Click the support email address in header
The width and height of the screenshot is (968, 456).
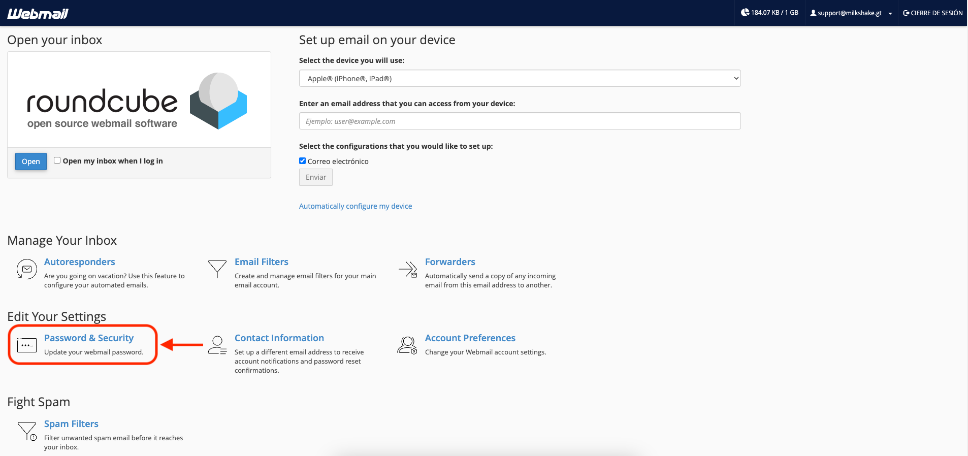pyautogui.click(x=851, y=13)
